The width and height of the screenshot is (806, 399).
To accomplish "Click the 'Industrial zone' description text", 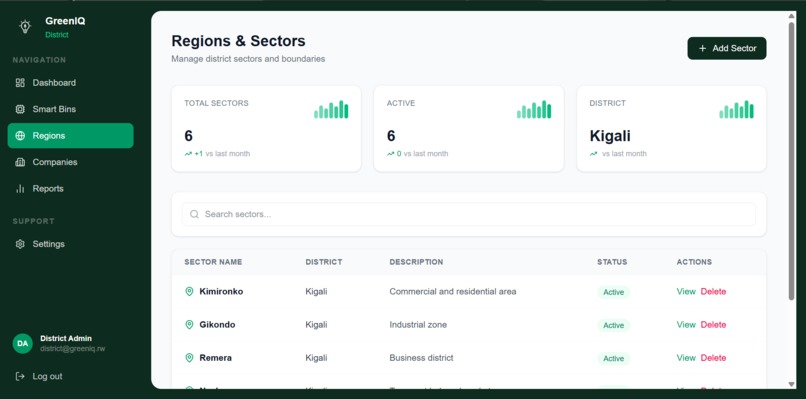I will pos(418,324).
